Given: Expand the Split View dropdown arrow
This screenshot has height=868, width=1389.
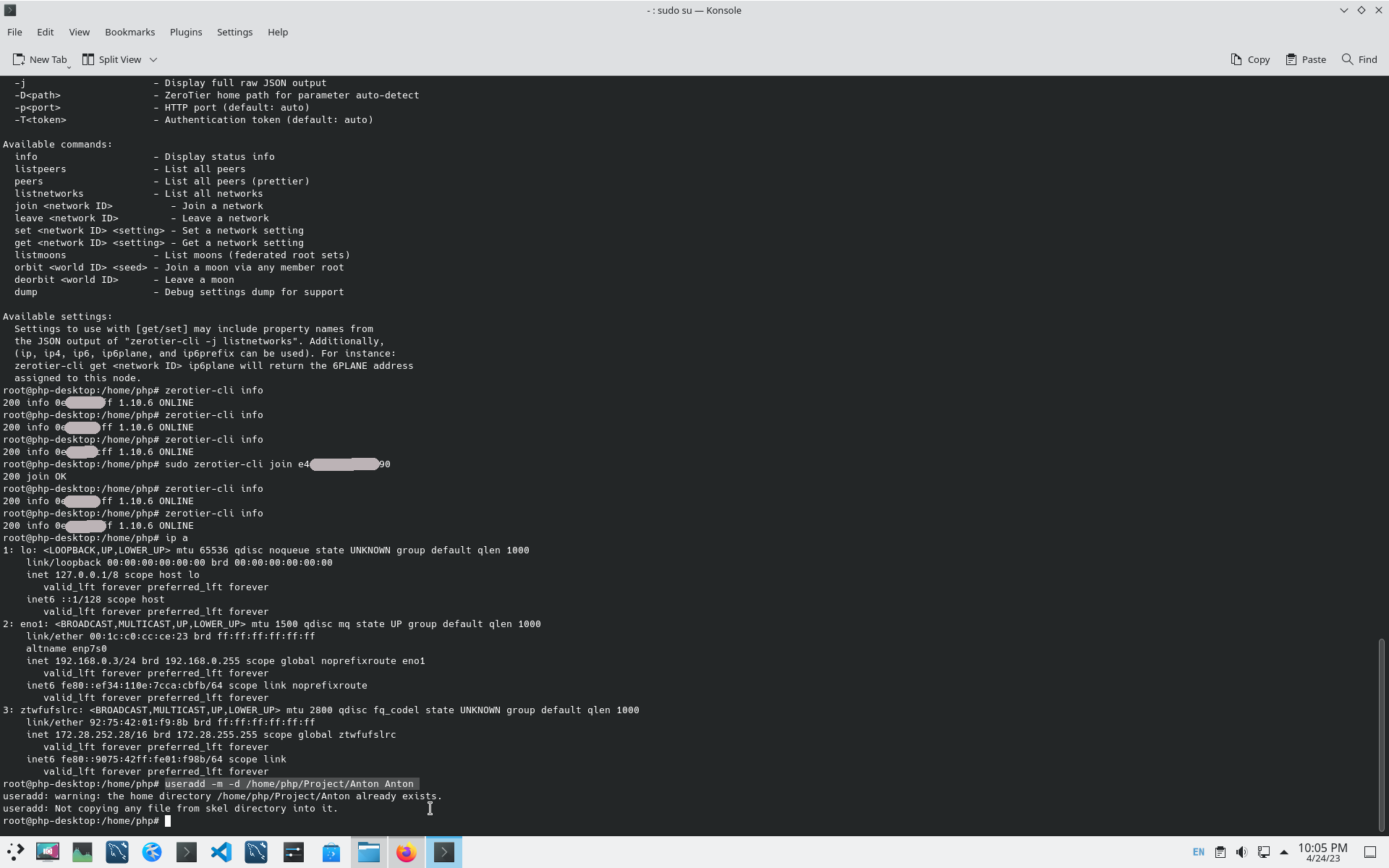Looking at the screenshot, I should tap(153, 59).
